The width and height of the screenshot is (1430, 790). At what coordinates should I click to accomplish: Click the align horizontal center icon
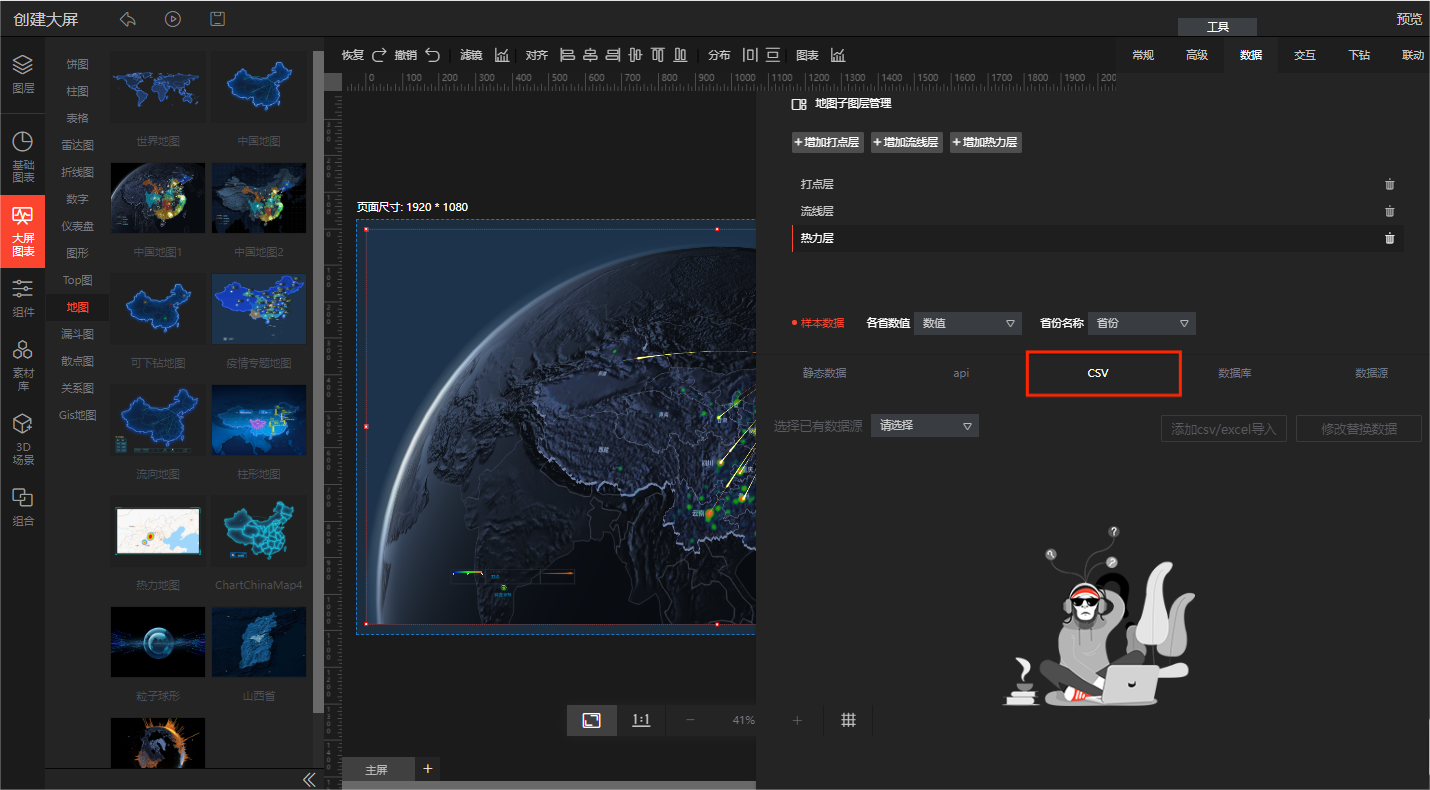tap(590, 55)
